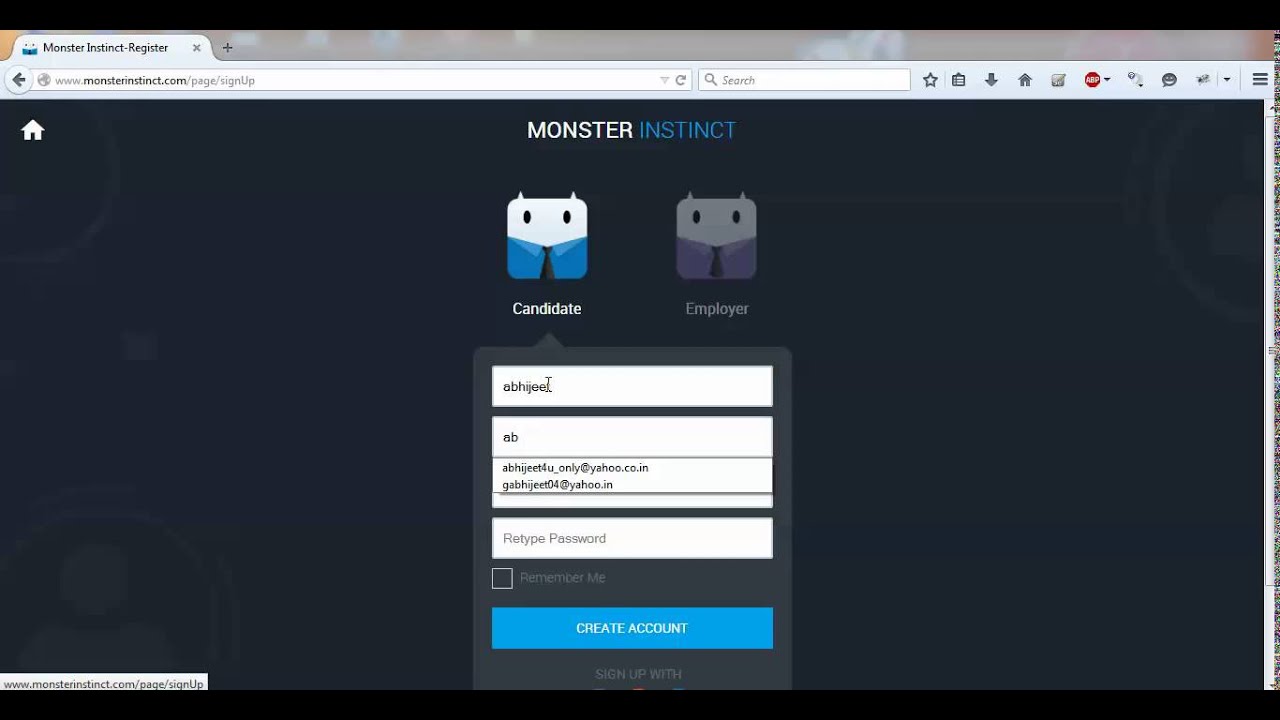Screen dimensions: 1280x720
Task: Click the Remember Me label text
Action: 562,578
